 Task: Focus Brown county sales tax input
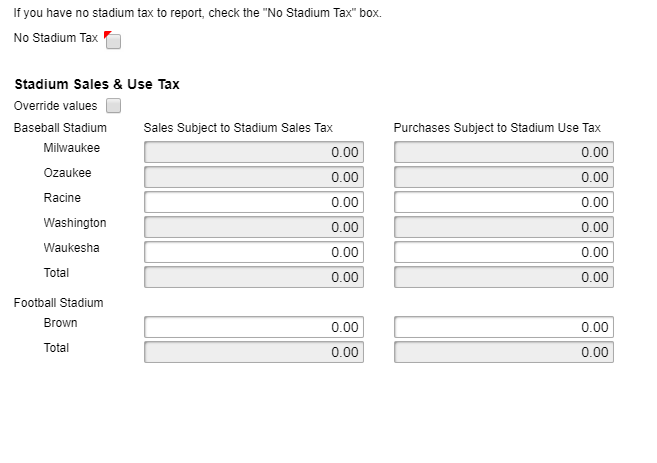click(254, 327)
